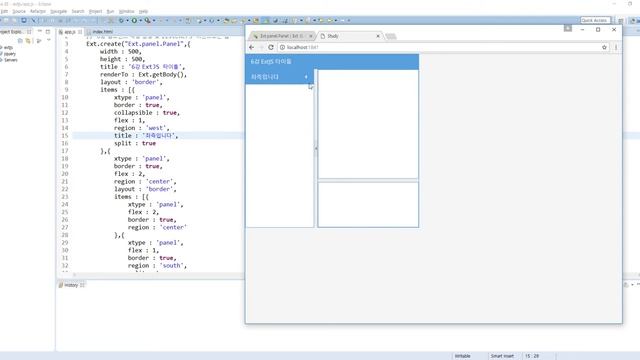Viewport: 640px width, 360px height.
Task: Close the Ext.panel.Panel Chrome tab
Action: click(x=311, y=36)
